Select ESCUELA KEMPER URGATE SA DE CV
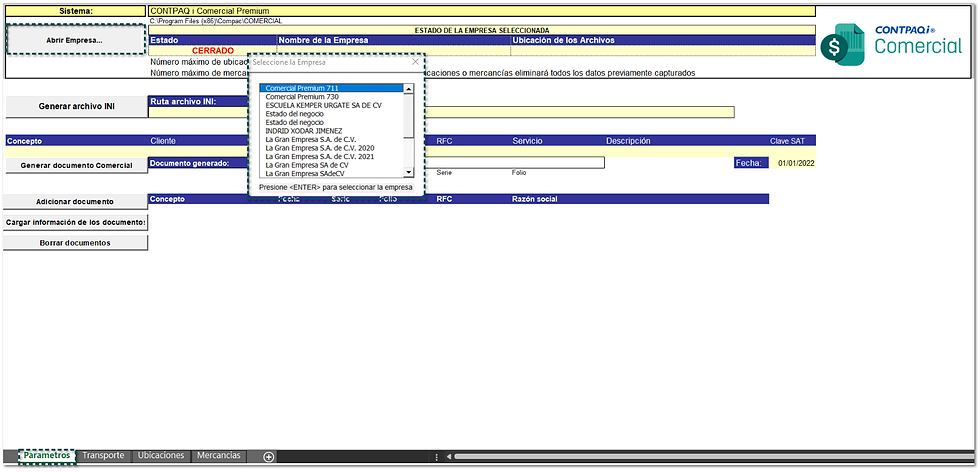This screenshot has height=472, width=980. tap(332, 106)
